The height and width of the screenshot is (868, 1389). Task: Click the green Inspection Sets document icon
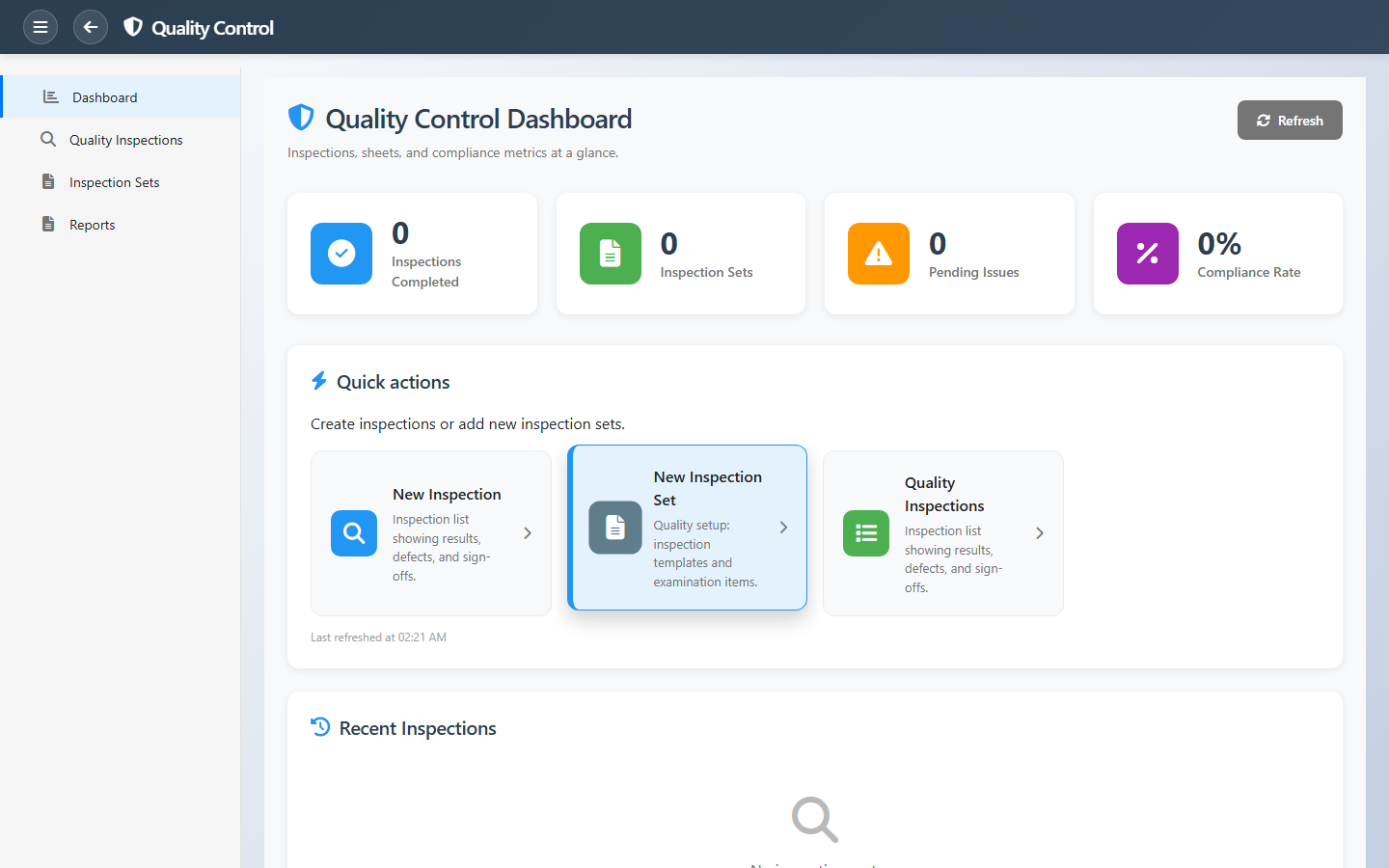(611, 254)
